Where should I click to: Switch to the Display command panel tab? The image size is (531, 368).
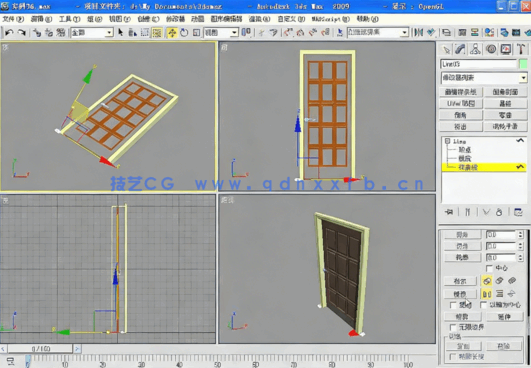pyautogui.click(x=506, y=49)
